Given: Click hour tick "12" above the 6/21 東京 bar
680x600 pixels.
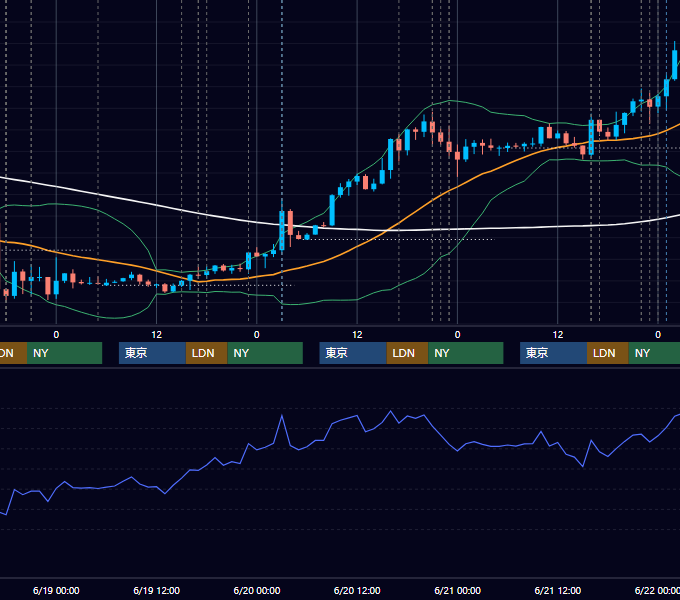Looking at the screenshot, I should click(558, 335).
